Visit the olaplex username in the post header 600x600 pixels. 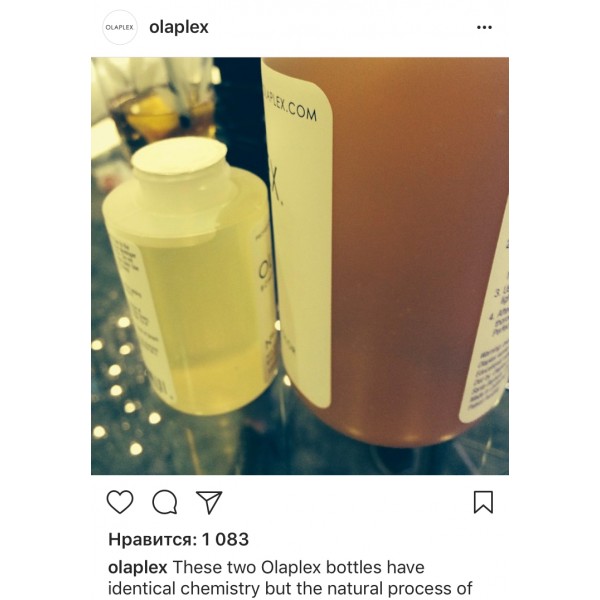tap(179, 27)
